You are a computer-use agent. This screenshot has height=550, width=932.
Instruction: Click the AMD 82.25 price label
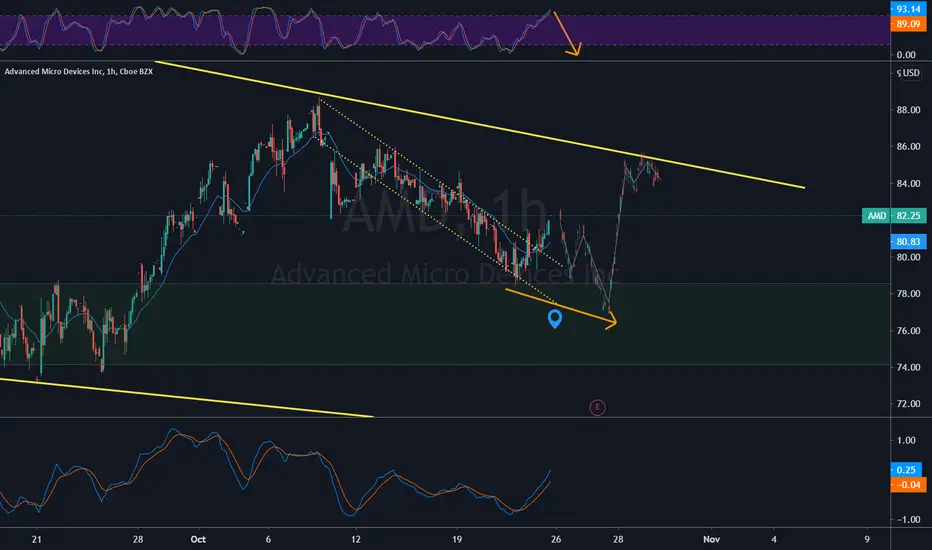point(894,216)
